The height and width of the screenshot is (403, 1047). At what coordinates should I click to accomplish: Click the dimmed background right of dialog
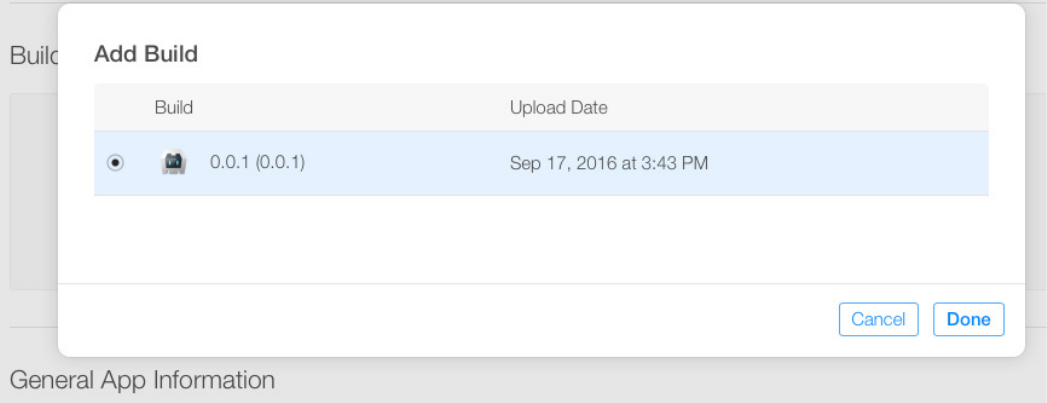pos(1036,180)
